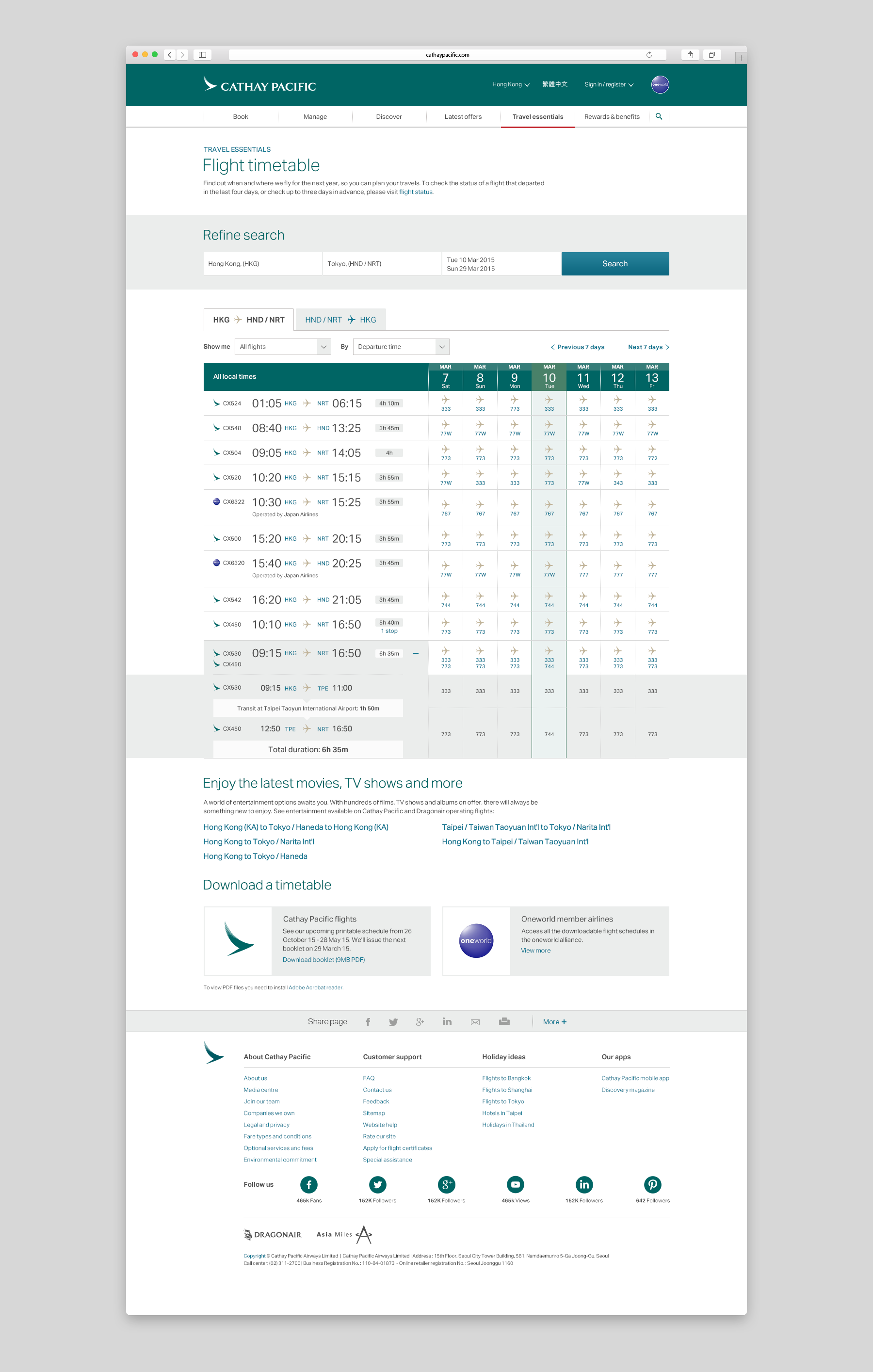This screenshot has width=873, height=1372.
Task: Share page via the Twitter icon
Action: (x=393, y=1021)
